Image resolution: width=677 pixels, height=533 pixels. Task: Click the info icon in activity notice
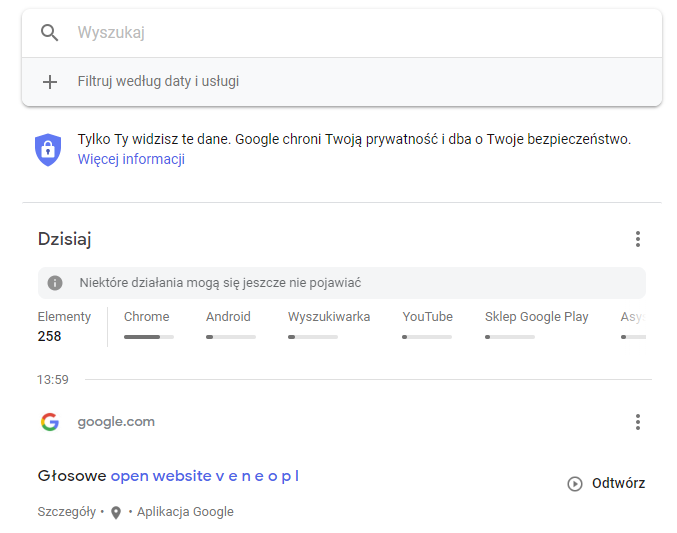pos(55,283)
